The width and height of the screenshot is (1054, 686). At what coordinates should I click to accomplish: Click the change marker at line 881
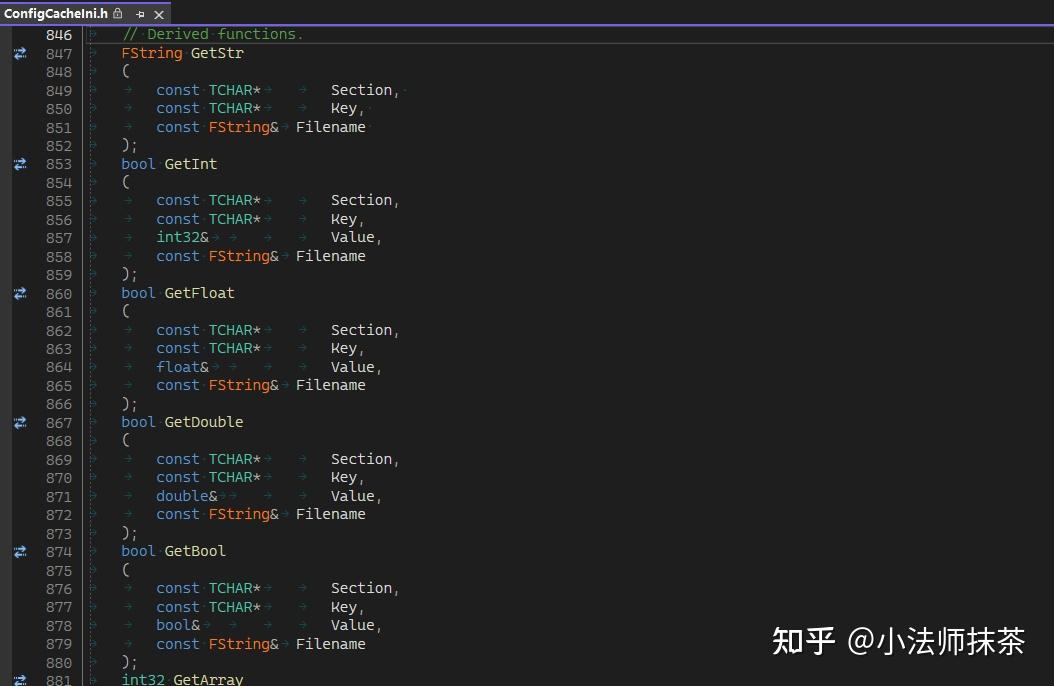point(20,679)
